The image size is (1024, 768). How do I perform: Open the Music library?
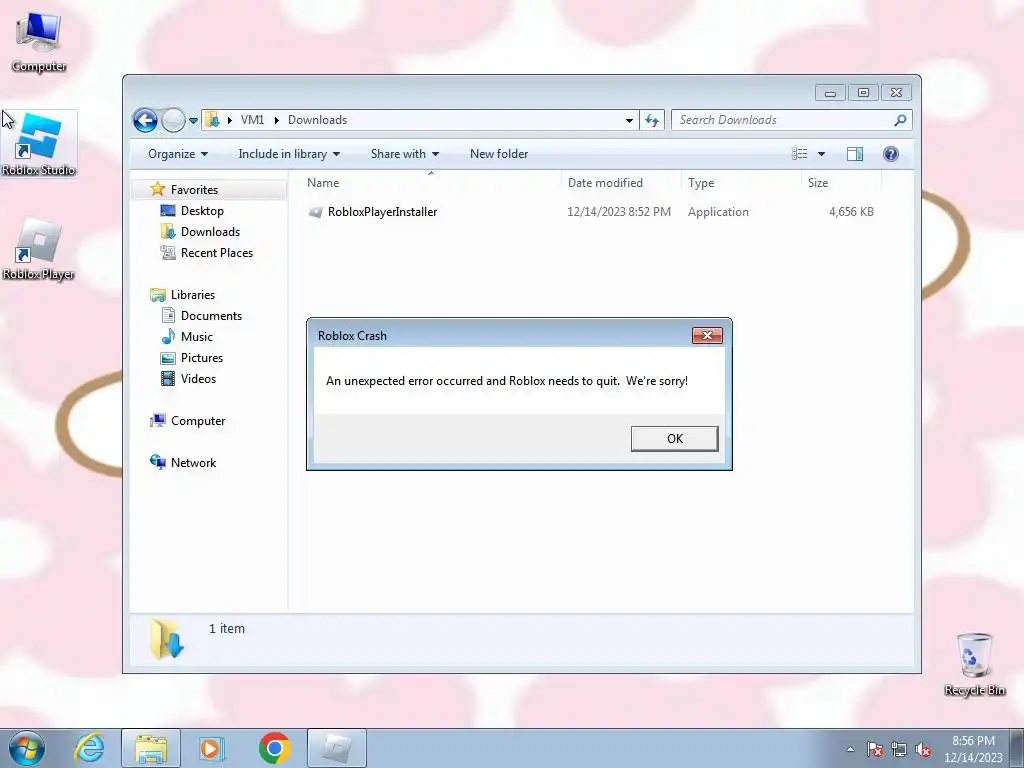tap(196, 337)
